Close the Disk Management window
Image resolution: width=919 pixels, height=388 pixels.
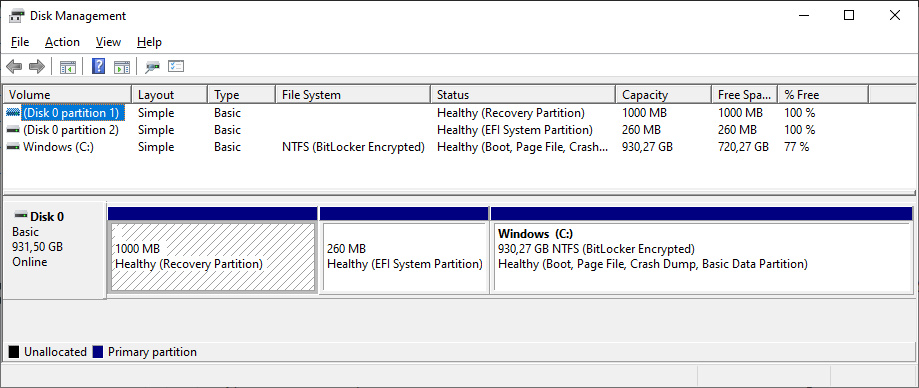pos(894,16)
